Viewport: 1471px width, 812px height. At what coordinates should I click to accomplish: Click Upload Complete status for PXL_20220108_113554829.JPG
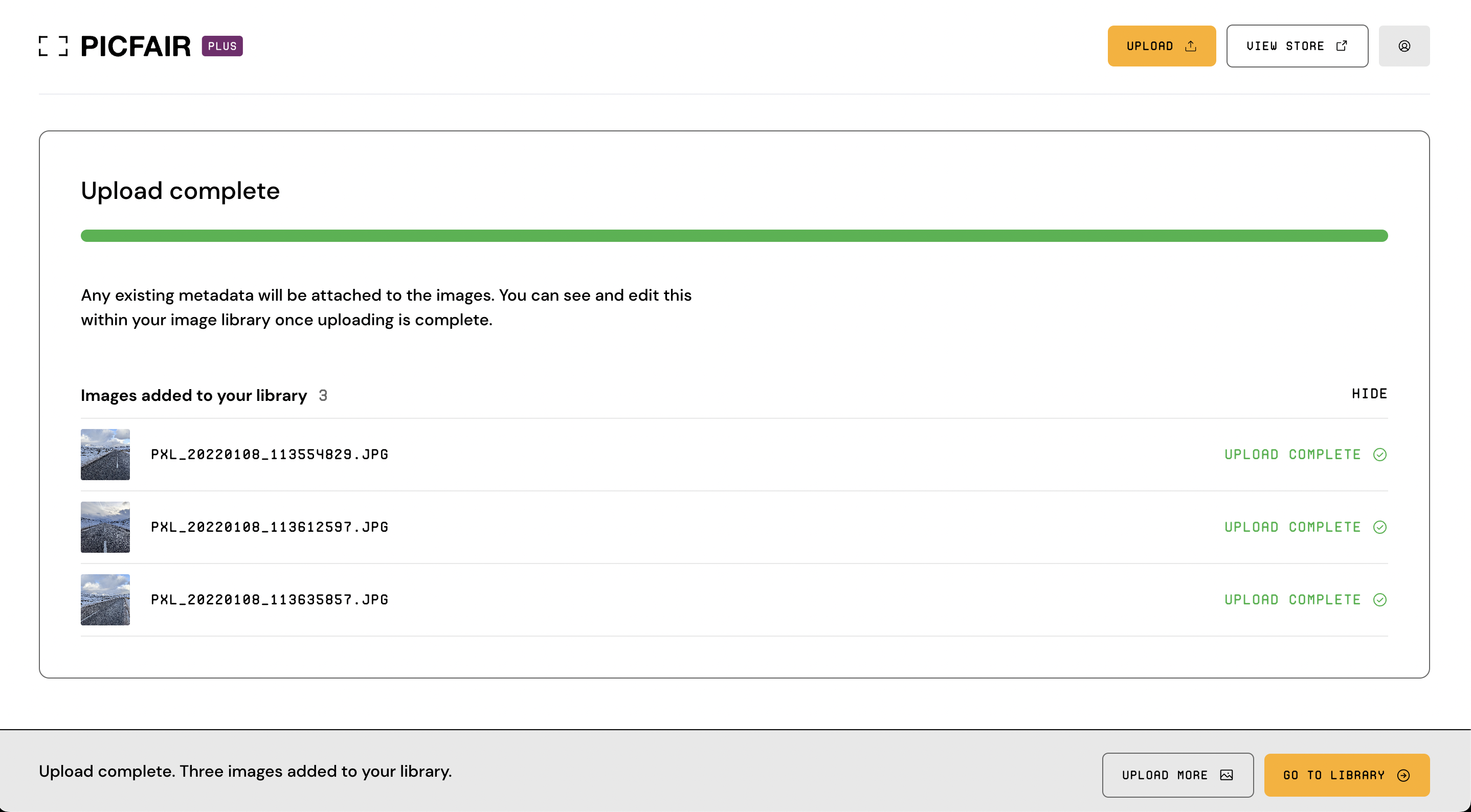point(1293,455)
